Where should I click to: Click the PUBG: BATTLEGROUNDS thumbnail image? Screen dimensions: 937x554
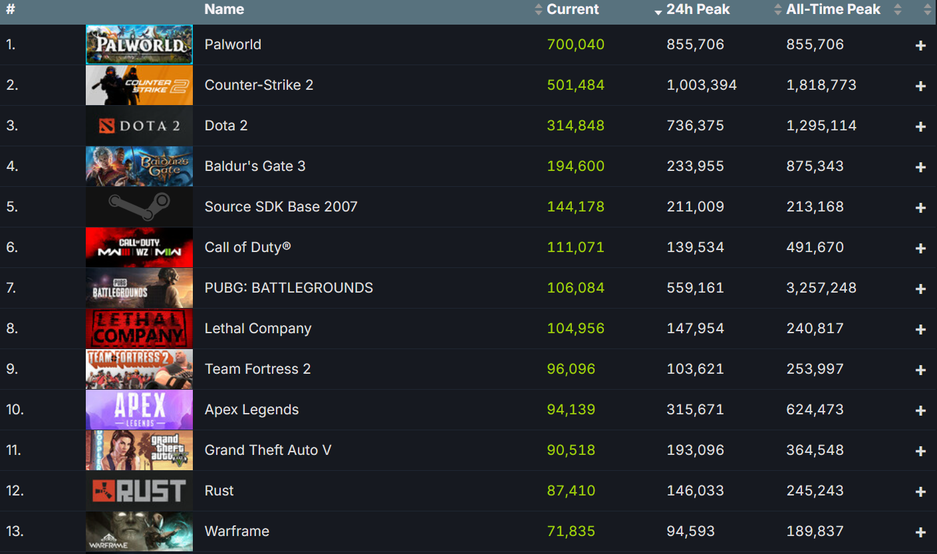[x=139, y=288]
